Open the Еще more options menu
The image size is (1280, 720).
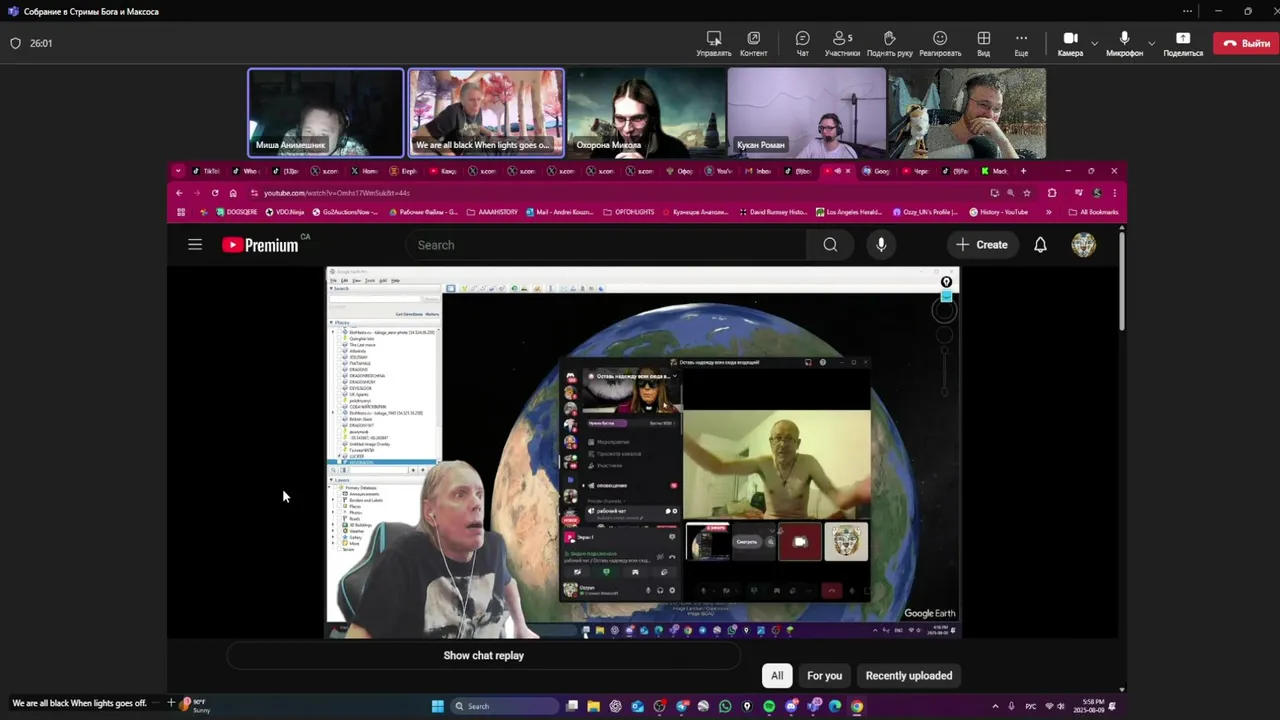(x=1021, y=43)
